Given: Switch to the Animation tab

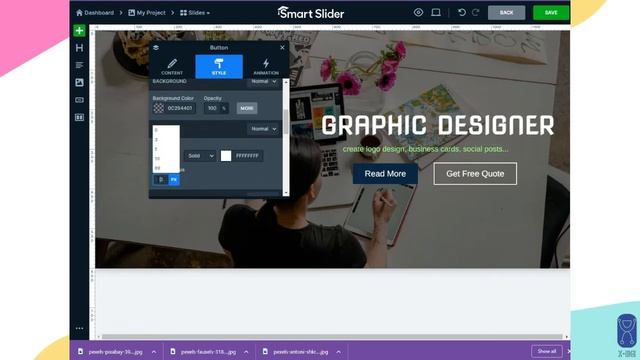Looking at the screenshot, I should (x=266, y=67).
